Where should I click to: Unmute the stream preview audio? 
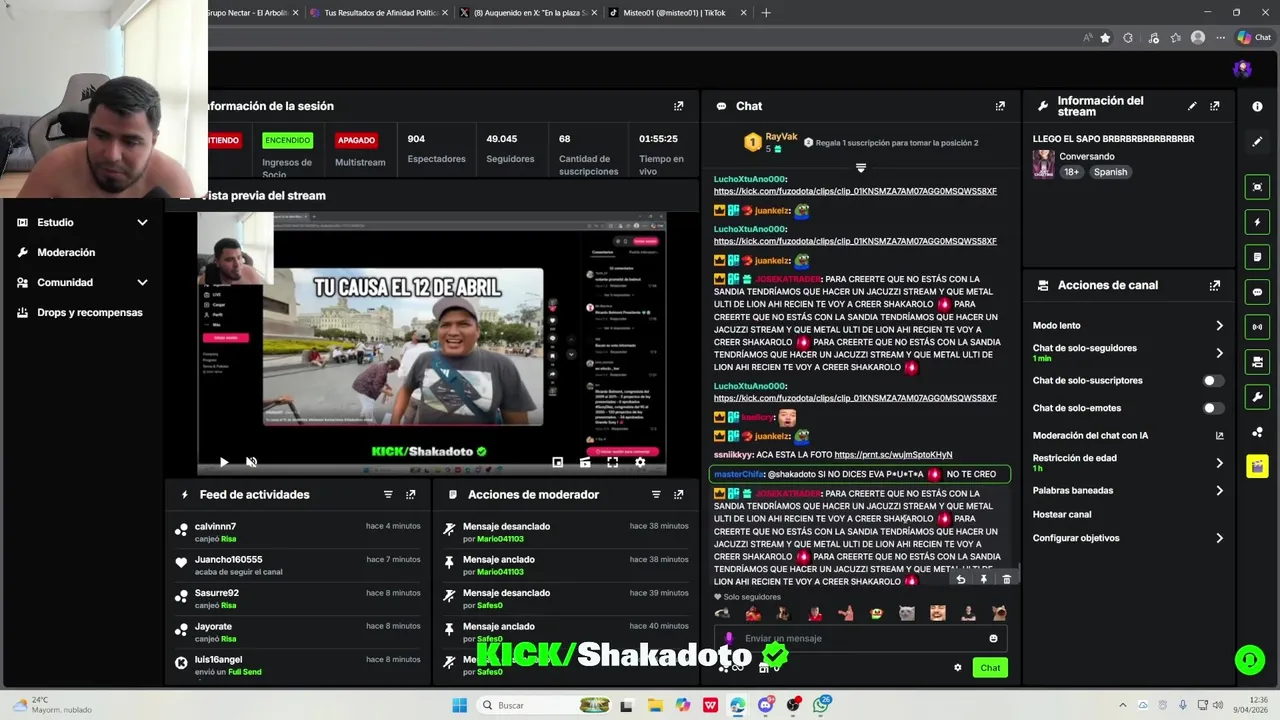(252, 462)
